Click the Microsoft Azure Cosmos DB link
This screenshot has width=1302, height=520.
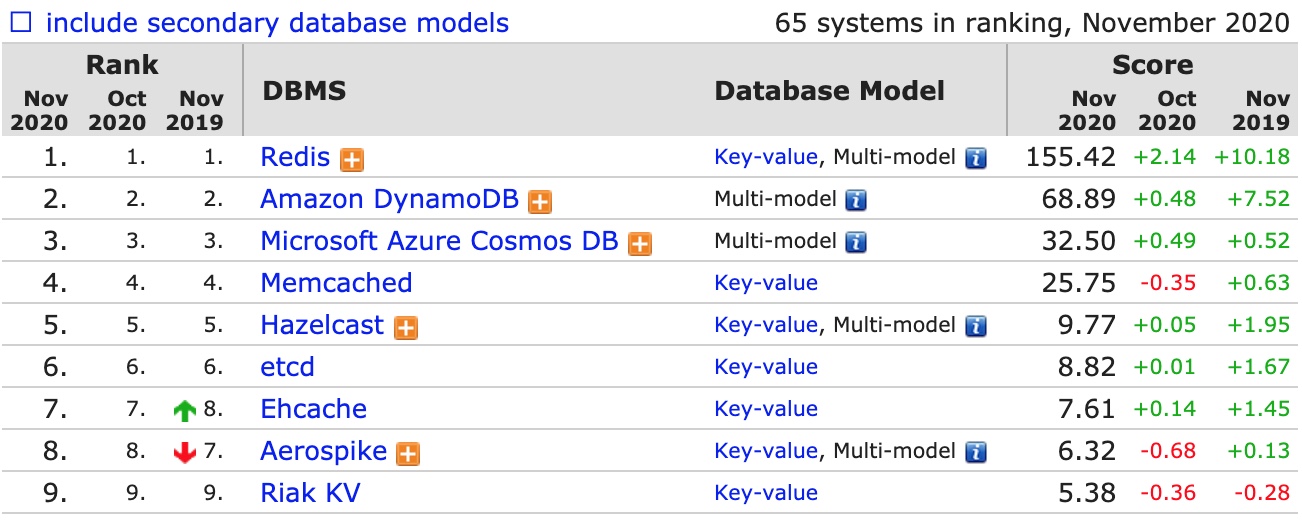(x=439, y=241)
